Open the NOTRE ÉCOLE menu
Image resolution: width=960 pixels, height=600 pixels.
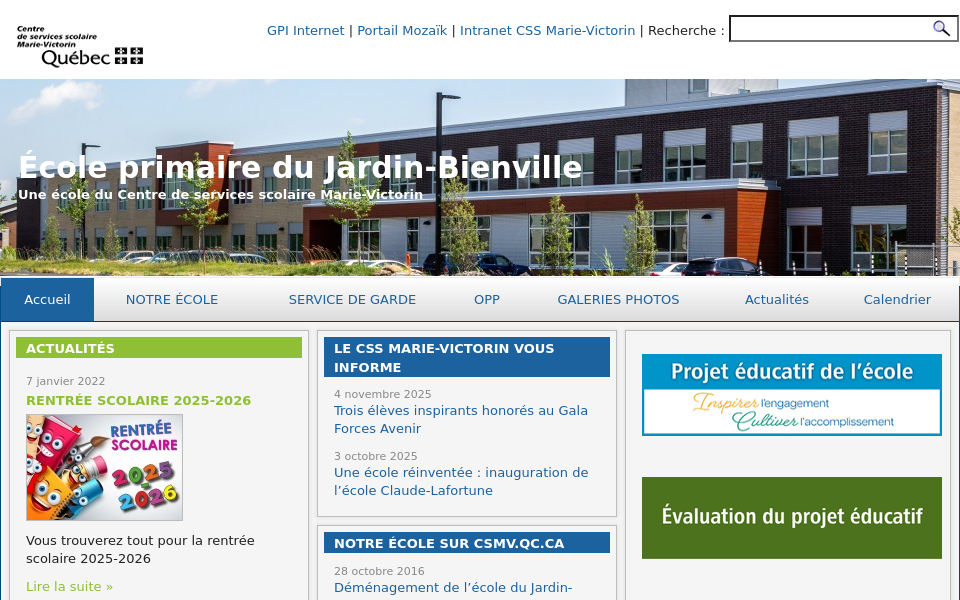pyautogui.click(x=171, y=299)
